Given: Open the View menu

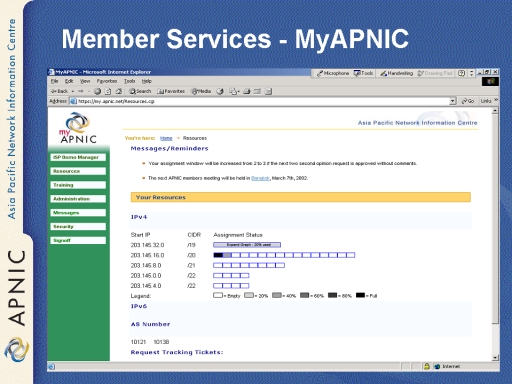Looking at the screenshot, I should 85,81.
